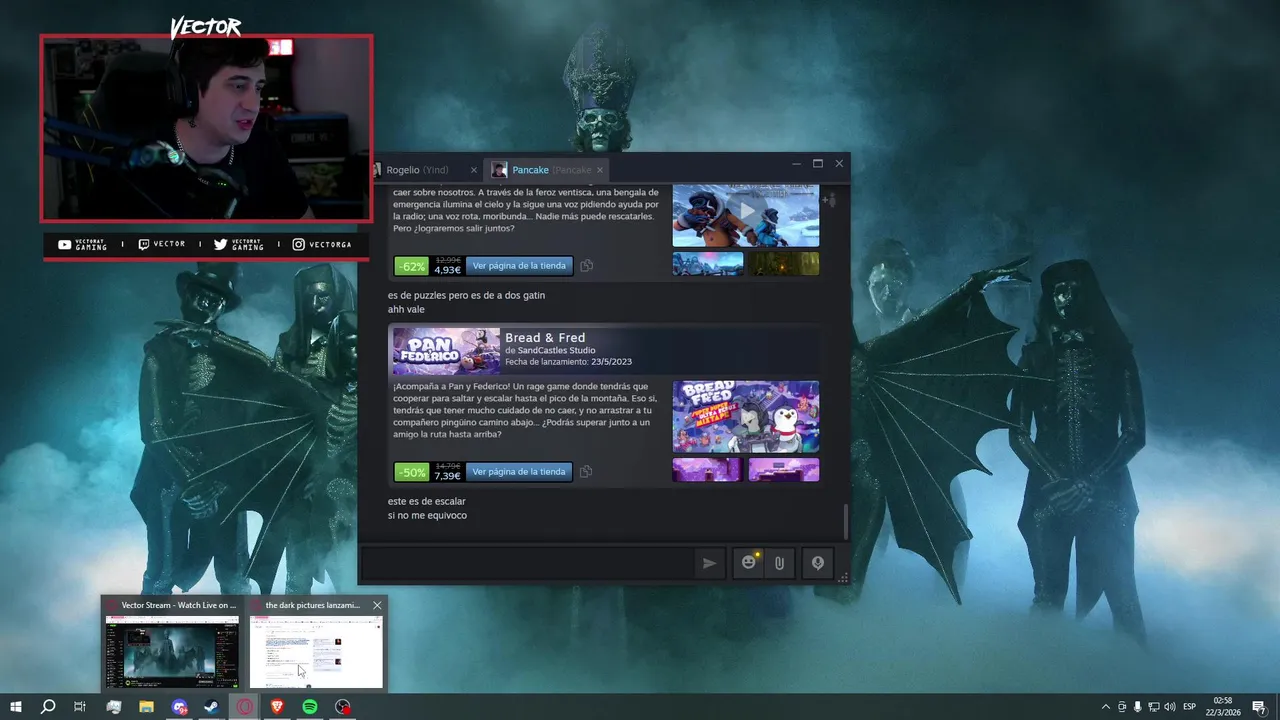Close the Pancake chat tab

(600, 170)
